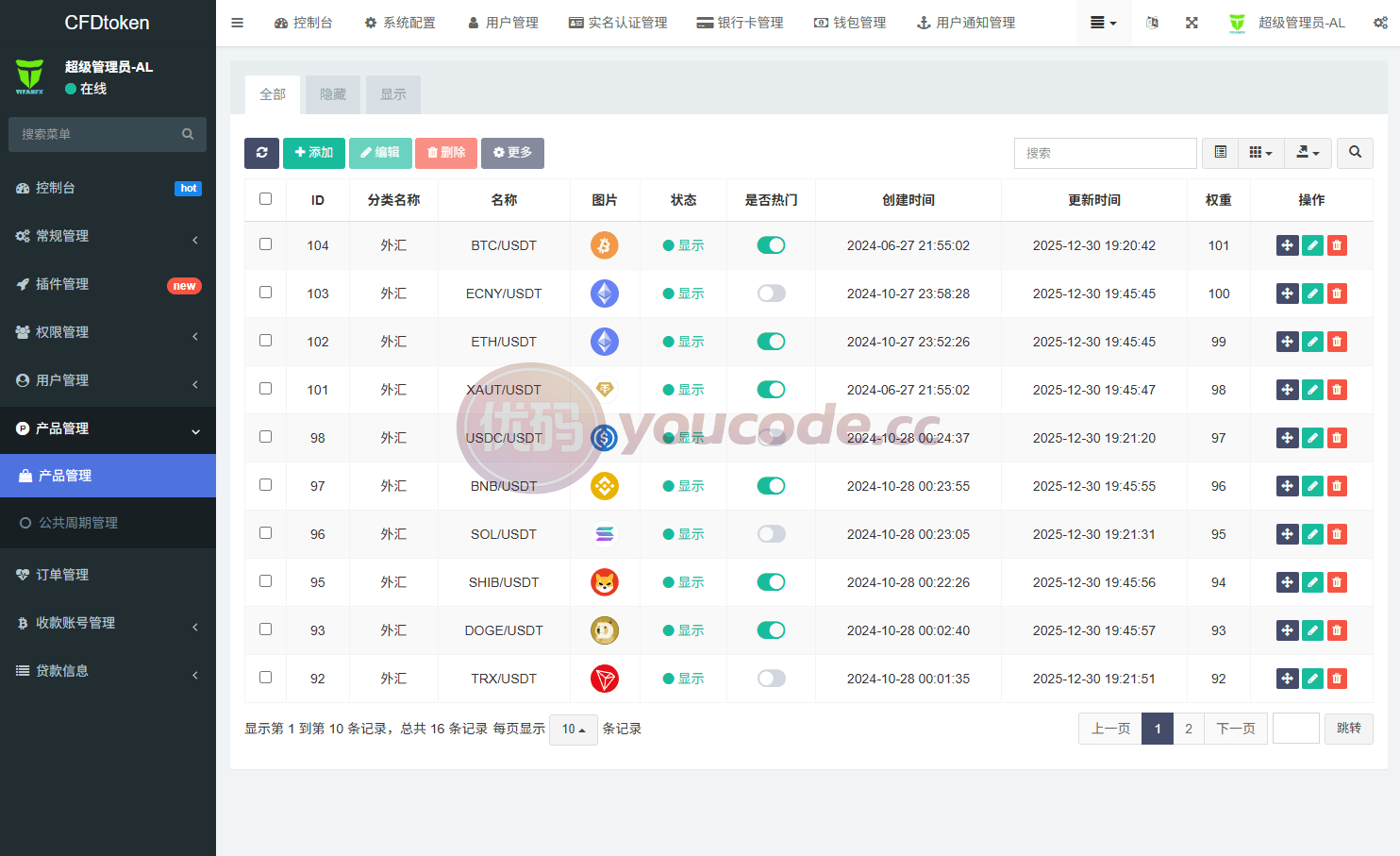
Task: Expand 权限管理 sidebar menu
Action: click(x=108, y=332)
